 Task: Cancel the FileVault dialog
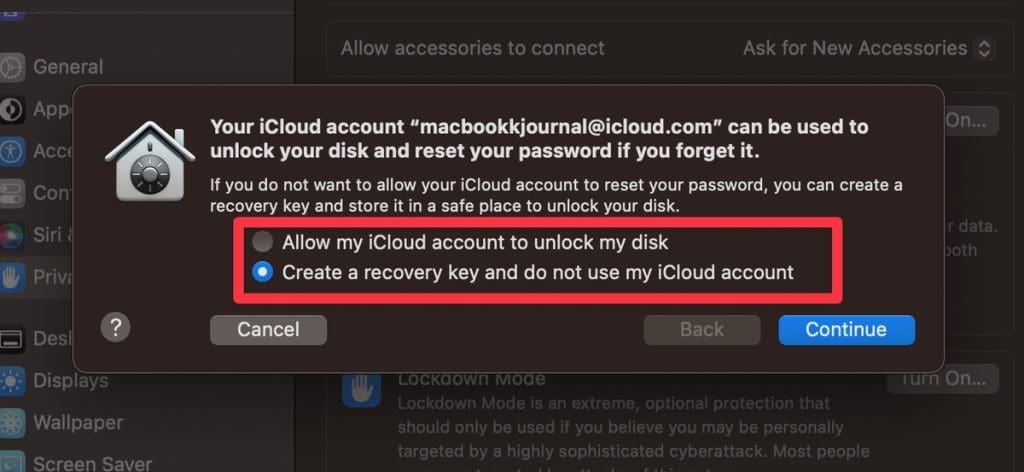[268, 329]
